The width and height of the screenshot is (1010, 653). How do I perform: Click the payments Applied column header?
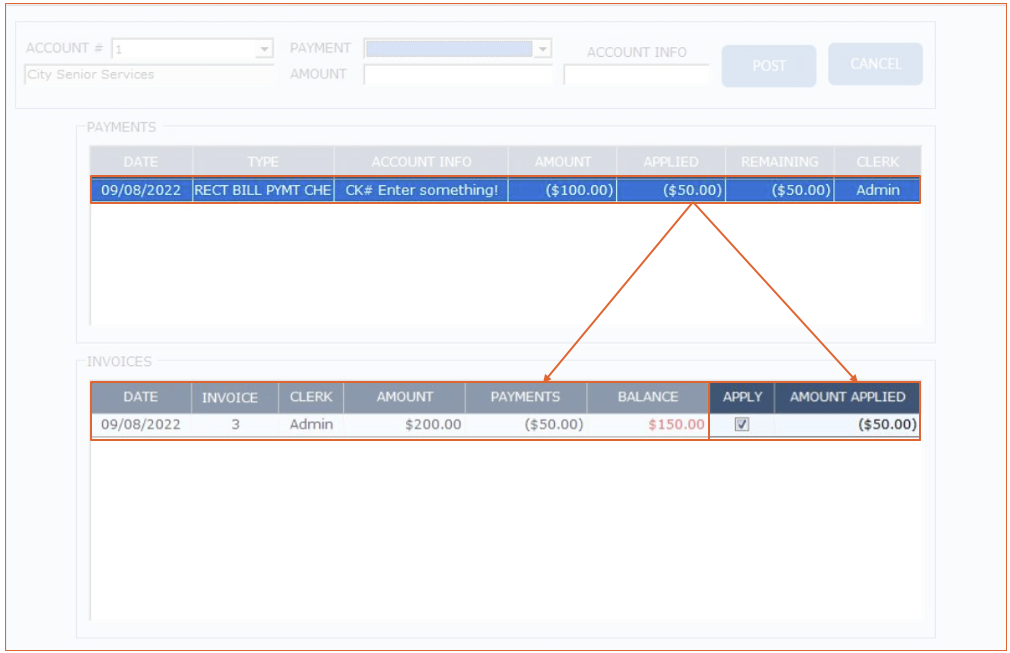(x=670, y=161)
